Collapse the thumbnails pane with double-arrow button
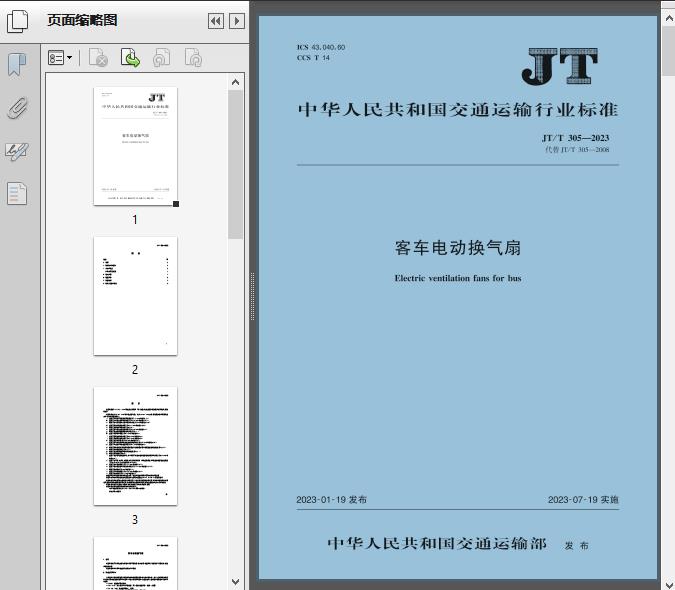Image resolution: width=675 pixels, height=590 pixels. click(x=216, y=21)
